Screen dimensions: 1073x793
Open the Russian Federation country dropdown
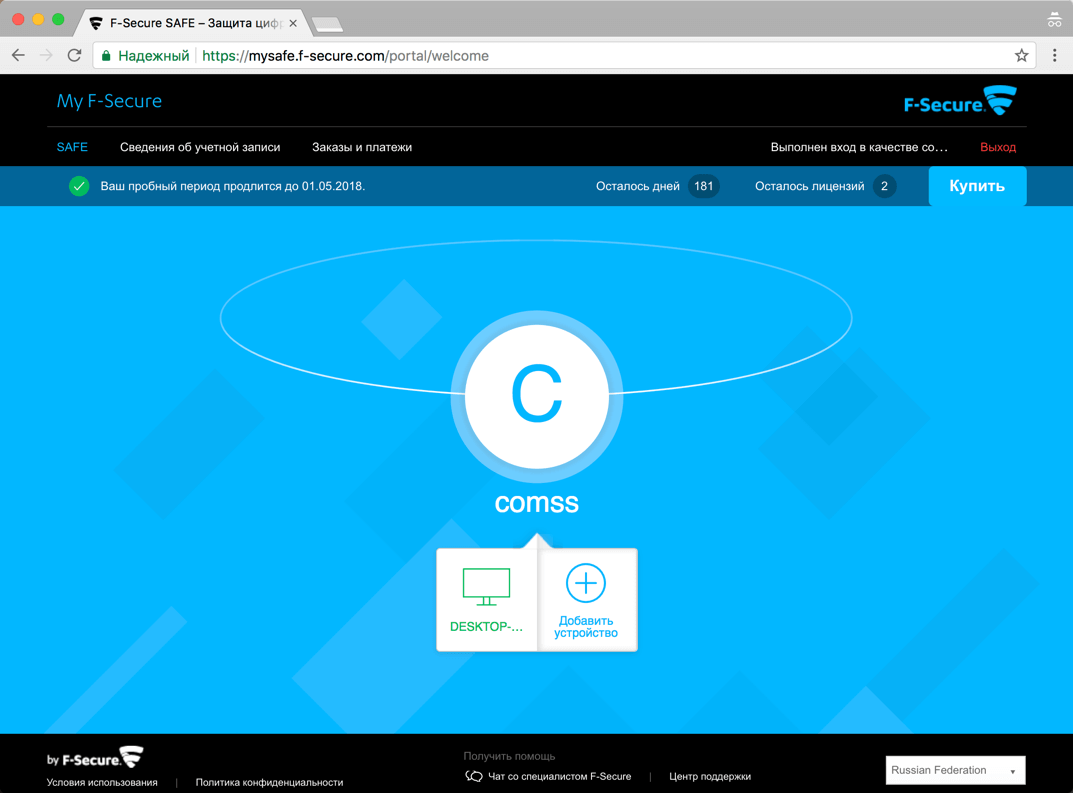[955, 770]
